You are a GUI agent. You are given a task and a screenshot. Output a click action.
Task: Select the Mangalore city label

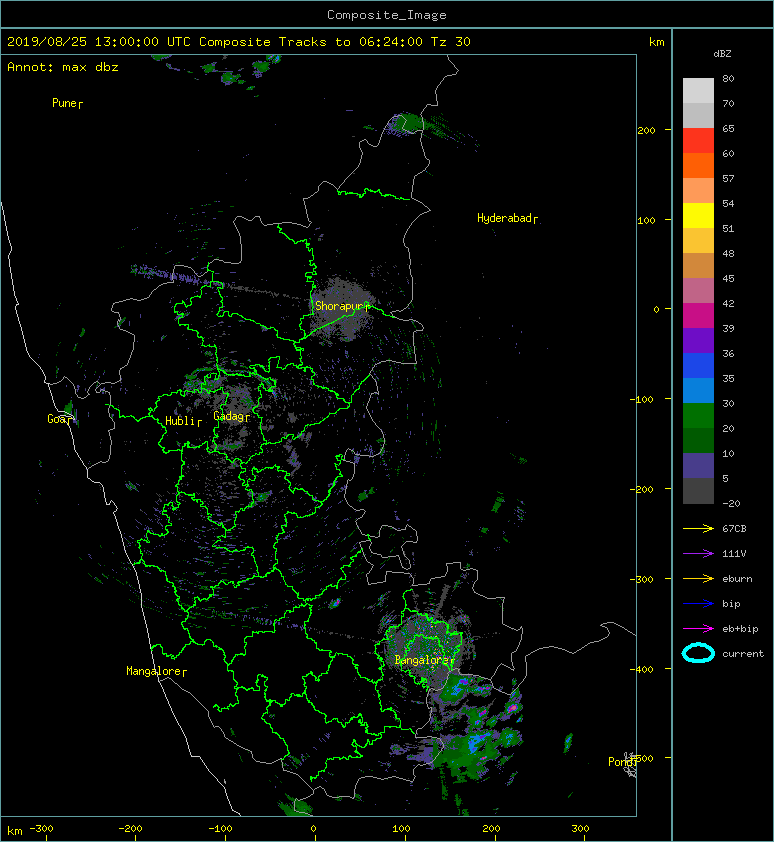tap(156, 671)
